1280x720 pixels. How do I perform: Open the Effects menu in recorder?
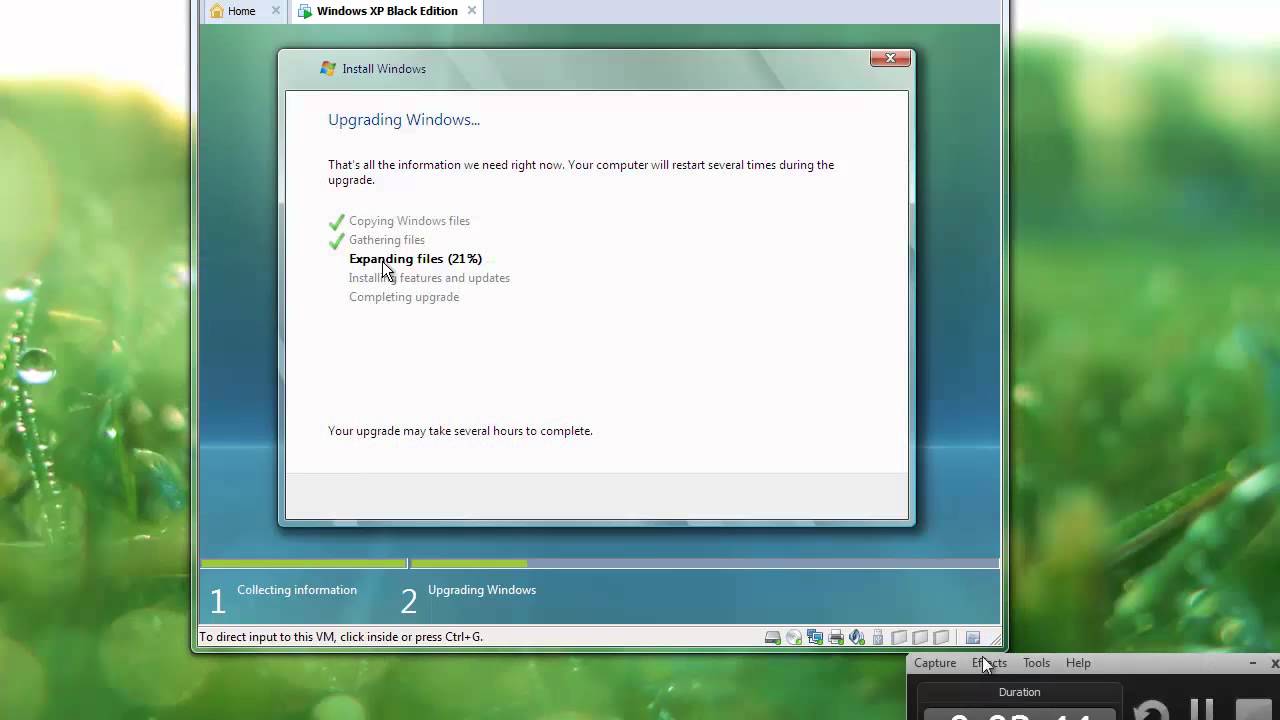click(x=989, y=663)
